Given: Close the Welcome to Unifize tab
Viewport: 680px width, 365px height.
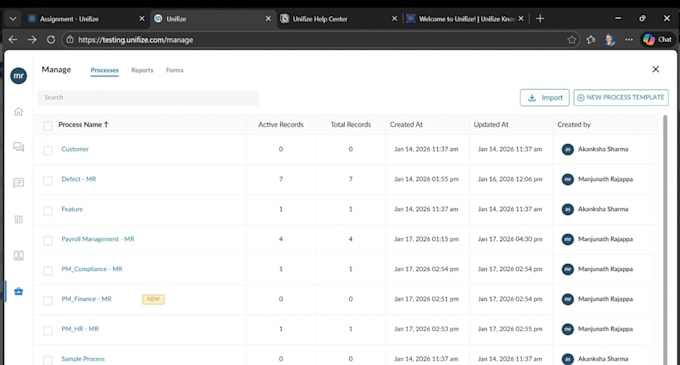Looking at the screenshot, I should pos(521,19).
